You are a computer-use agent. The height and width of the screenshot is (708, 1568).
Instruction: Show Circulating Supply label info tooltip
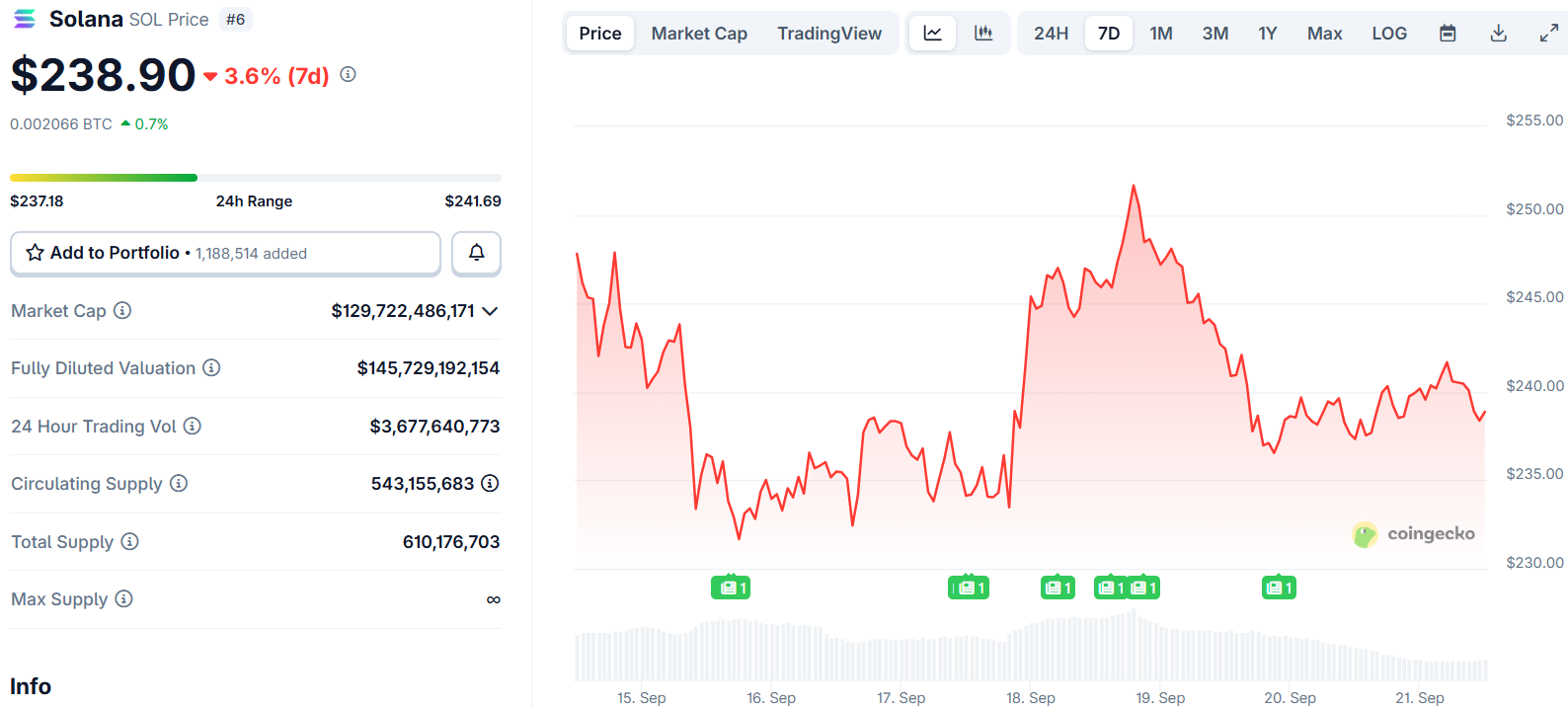(x=179, y=483)
